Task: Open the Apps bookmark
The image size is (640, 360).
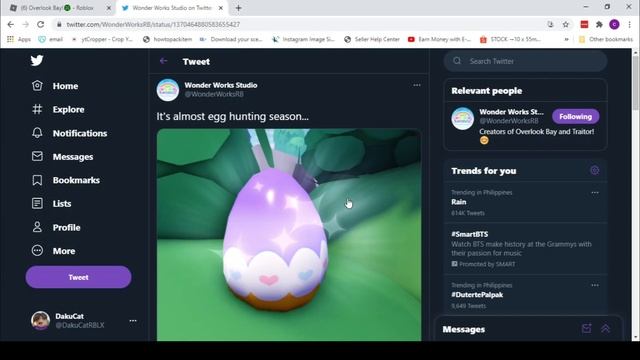Action: pyautogui.click(x=19, y=39)
